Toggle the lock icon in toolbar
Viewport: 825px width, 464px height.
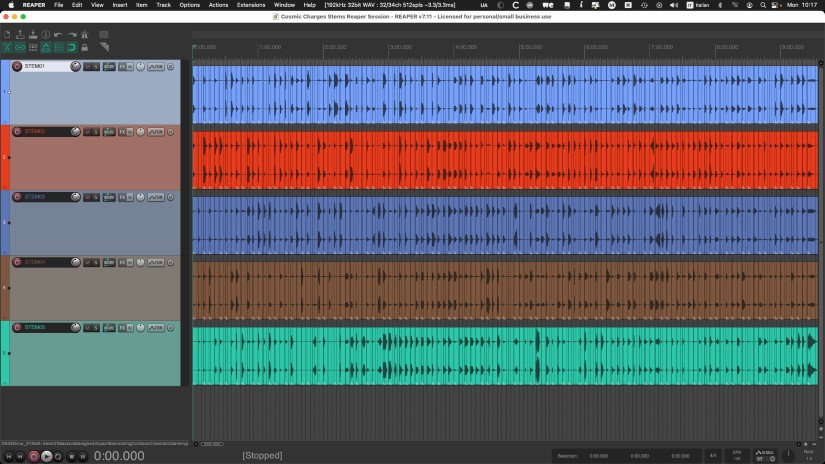[x=84, y=47]
